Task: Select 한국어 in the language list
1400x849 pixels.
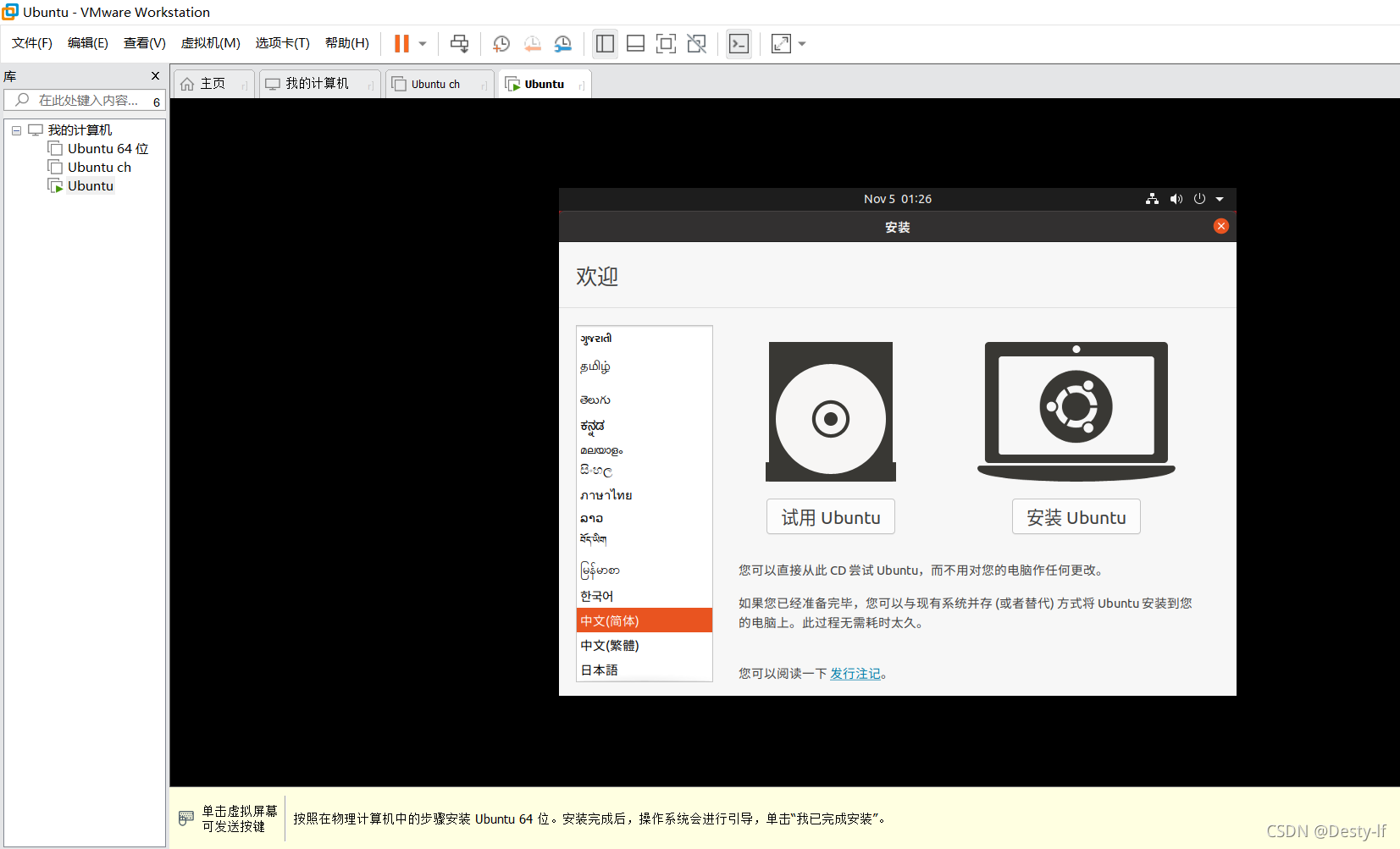Action: click(x=645, y=596)
